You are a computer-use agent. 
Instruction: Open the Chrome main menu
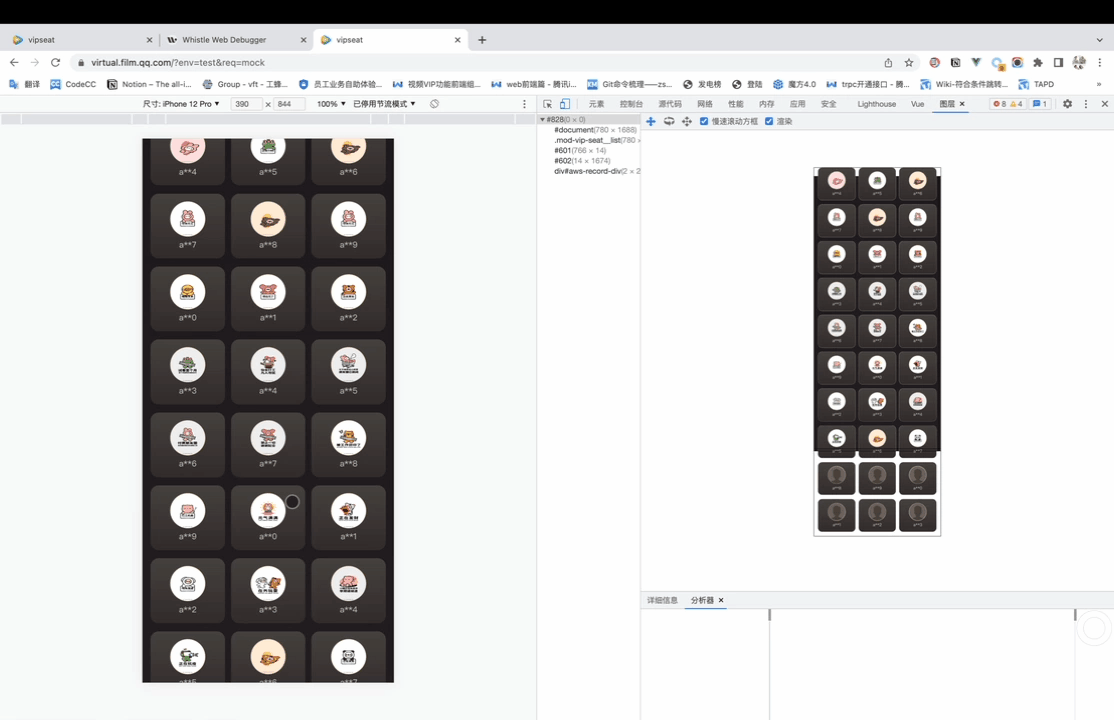(1100, 63)
